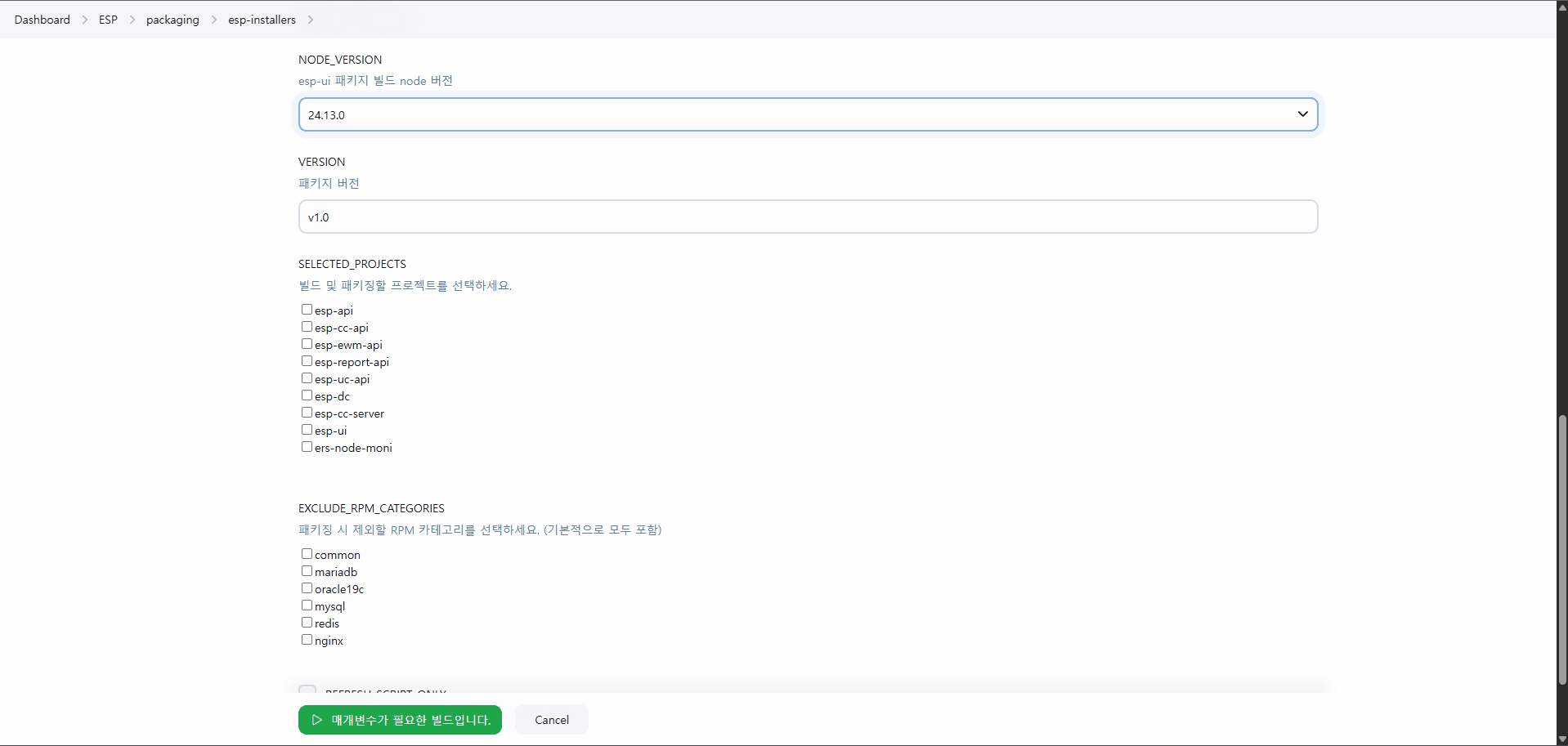This screenshot has width=1568, height=746.
Task: Open the NODE_VERSION 24.13.0 dropdown
Action: (x=808, y=114)
